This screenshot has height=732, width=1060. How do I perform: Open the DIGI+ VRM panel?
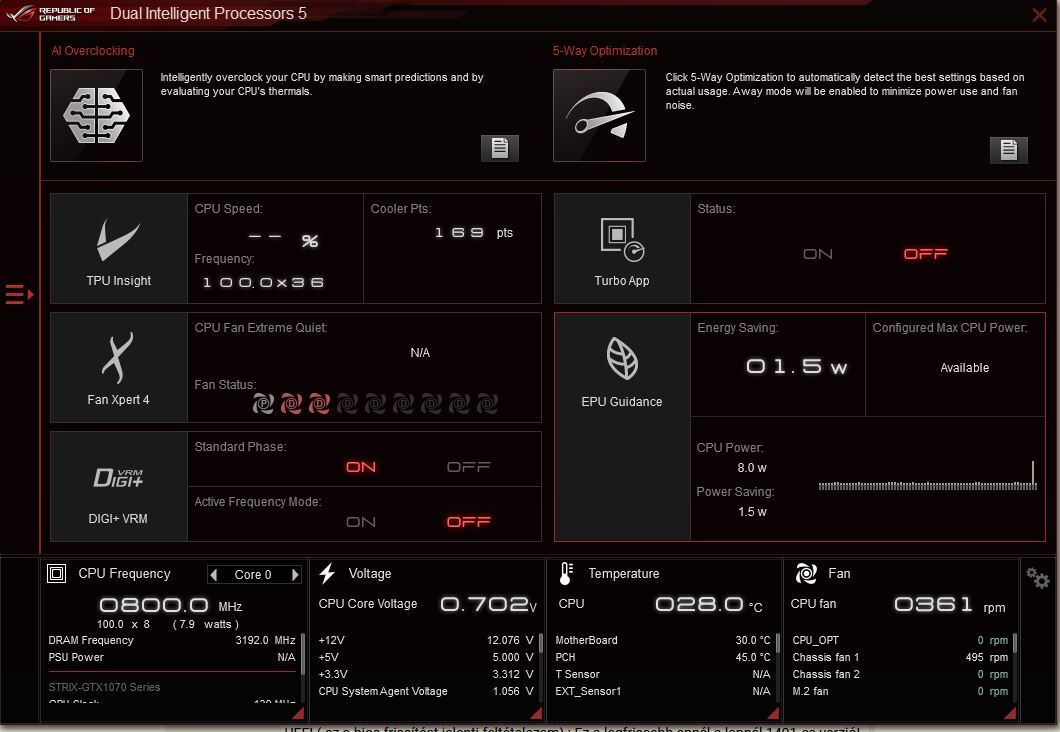pyautogui.click(x=119, y=487)
